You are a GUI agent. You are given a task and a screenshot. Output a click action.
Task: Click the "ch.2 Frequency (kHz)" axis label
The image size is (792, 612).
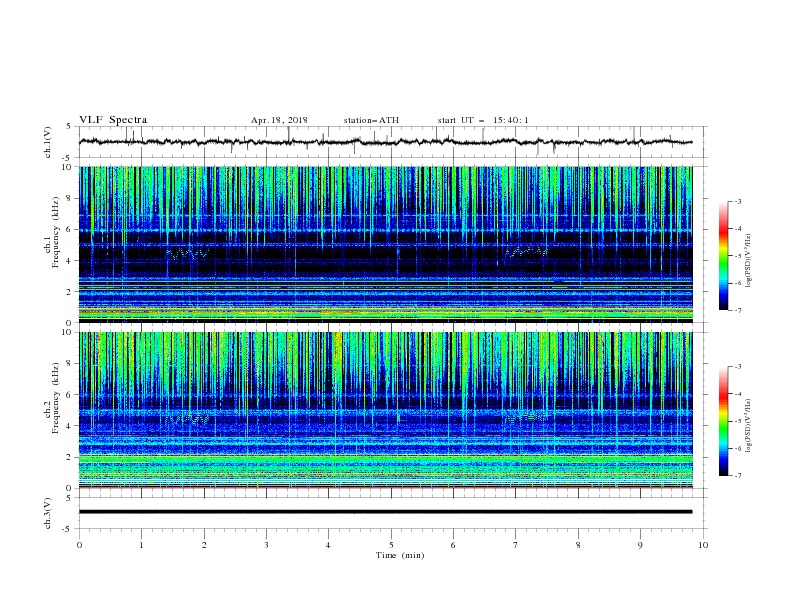point(51,397)
